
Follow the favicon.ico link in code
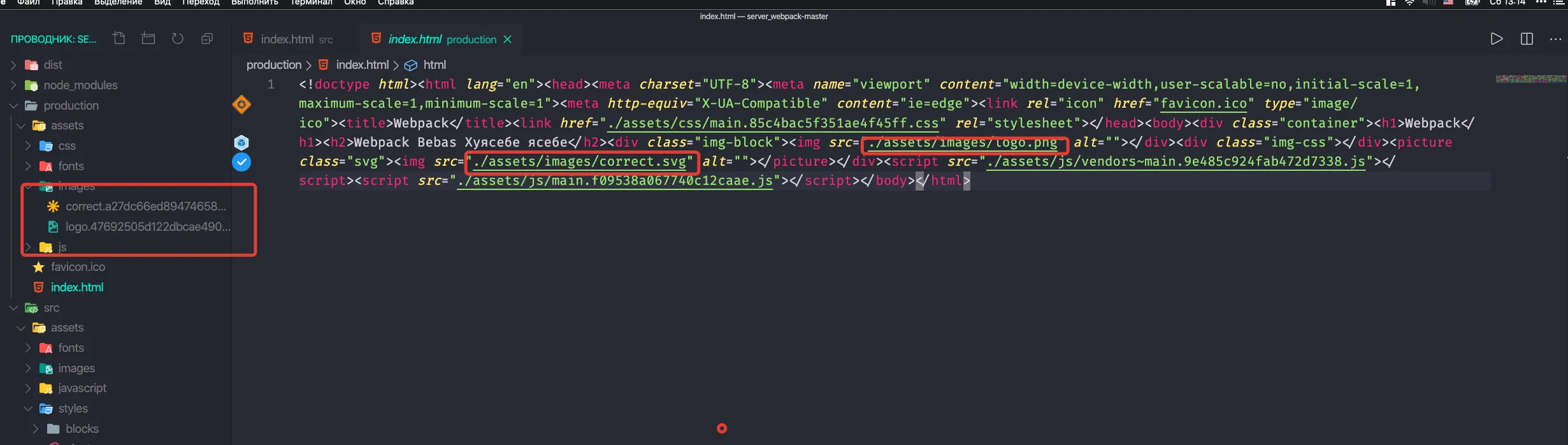[x=1203, y=104]
